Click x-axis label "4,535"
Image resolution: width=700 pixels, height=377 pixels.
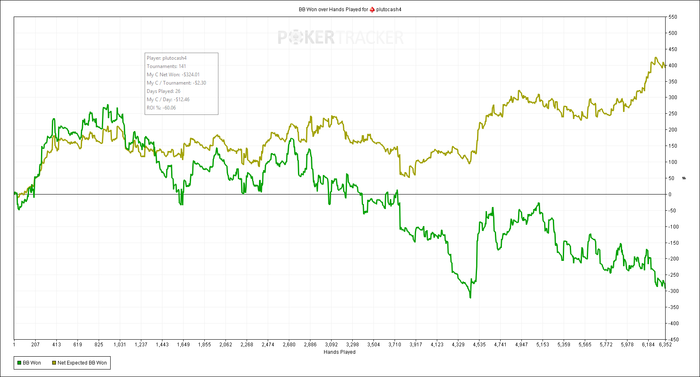click(x=479, y=344)
